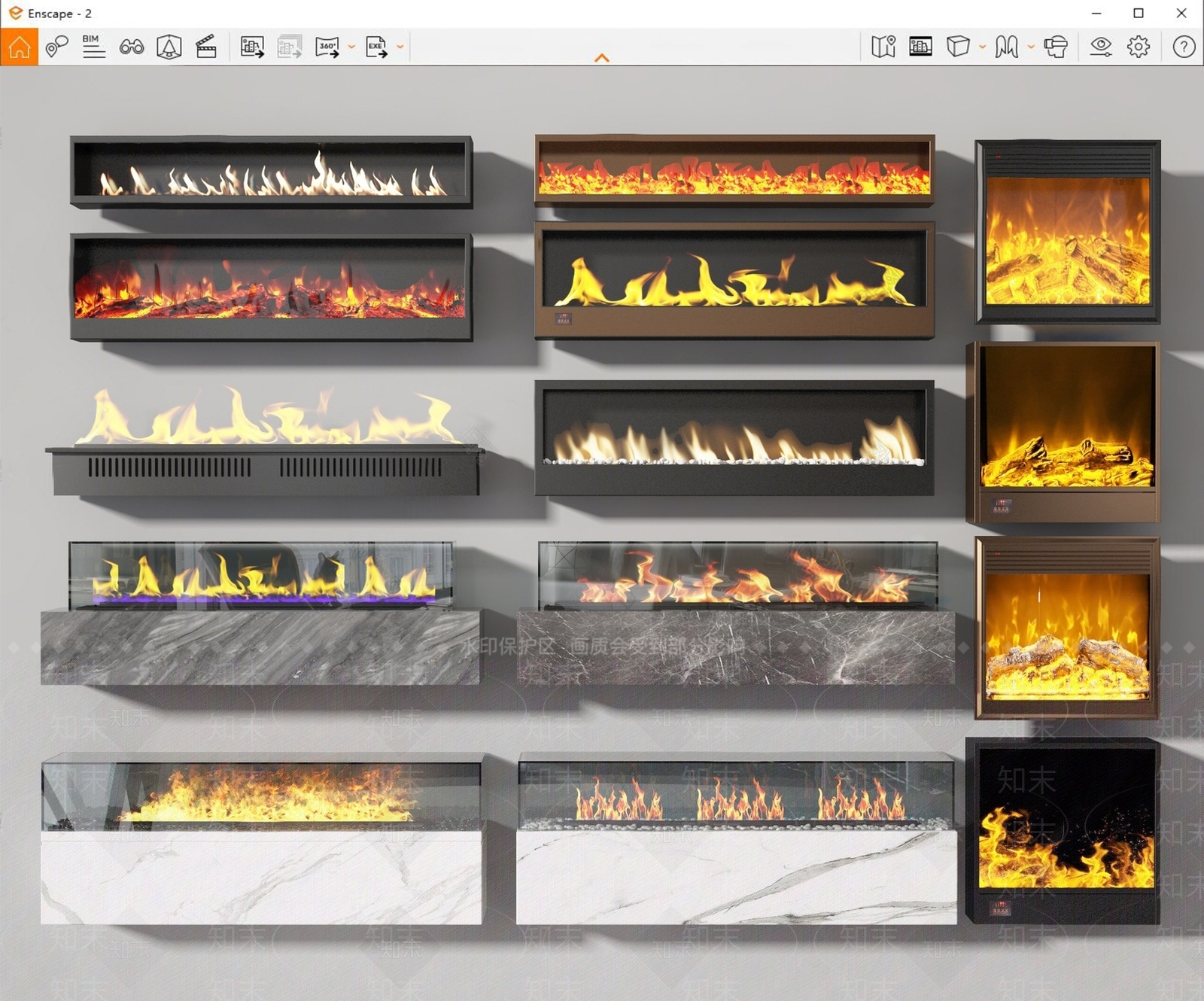This screenshot has width=1204, height=1001.
Task: Open the Help question mark
Action: (1184, 47)
